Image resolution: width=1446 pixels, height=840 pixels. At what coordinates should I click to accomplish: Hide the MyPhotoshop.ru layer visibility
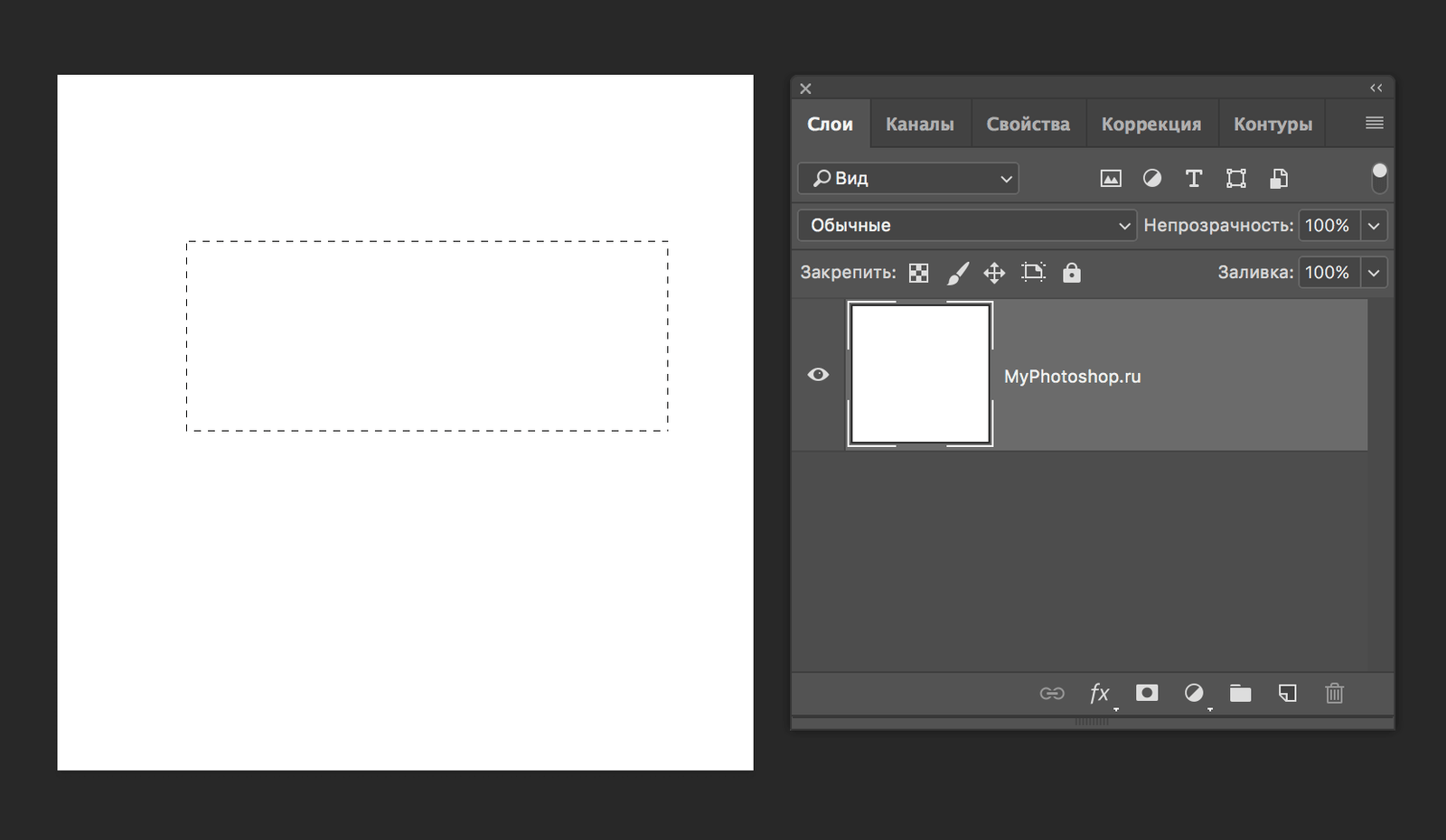pos(818,375)
